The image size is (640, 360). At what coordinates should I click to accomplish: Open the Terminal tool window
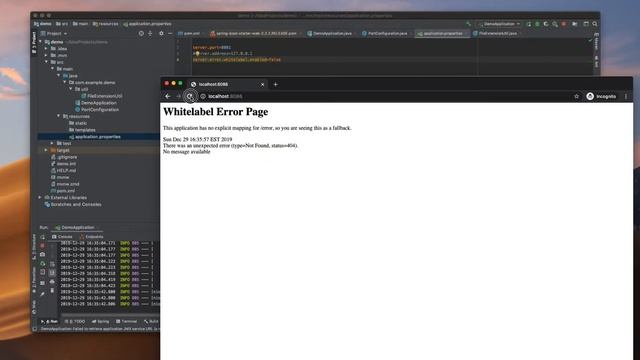tap(127, 322)
